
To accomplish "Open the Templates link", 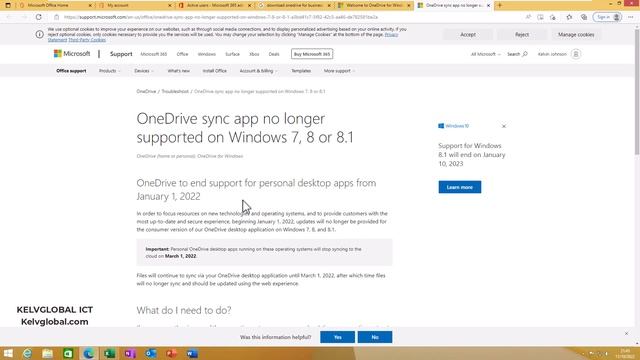I will point(301,71).
